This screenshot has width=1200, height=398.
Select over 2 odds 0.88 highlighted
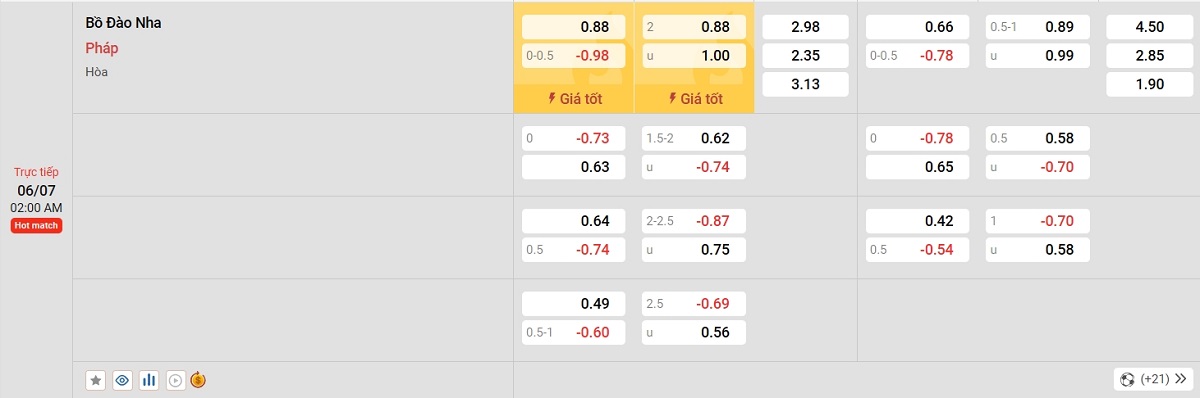coord(694,27)
